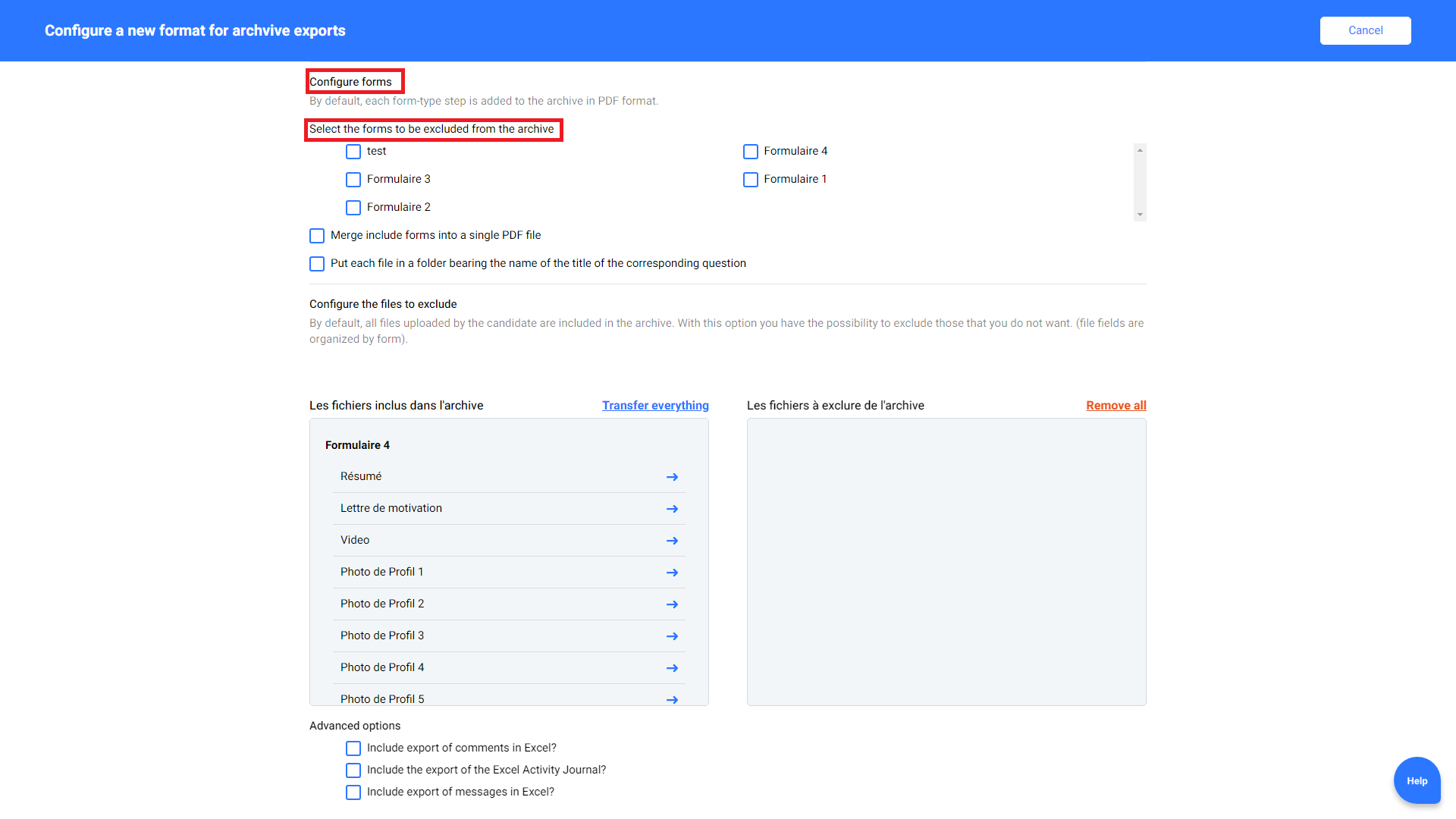Click the Remove all link
Viewport: 1456px width, 819px height.
click(x=1116, y=406)
